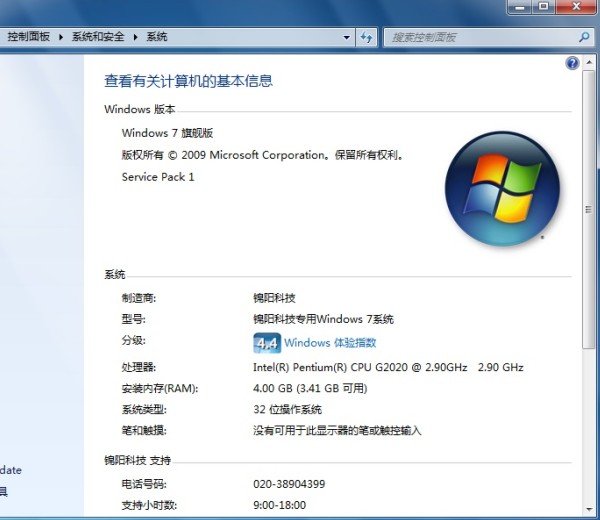Click the phone number 020-38904399

(x=289, y=484)
